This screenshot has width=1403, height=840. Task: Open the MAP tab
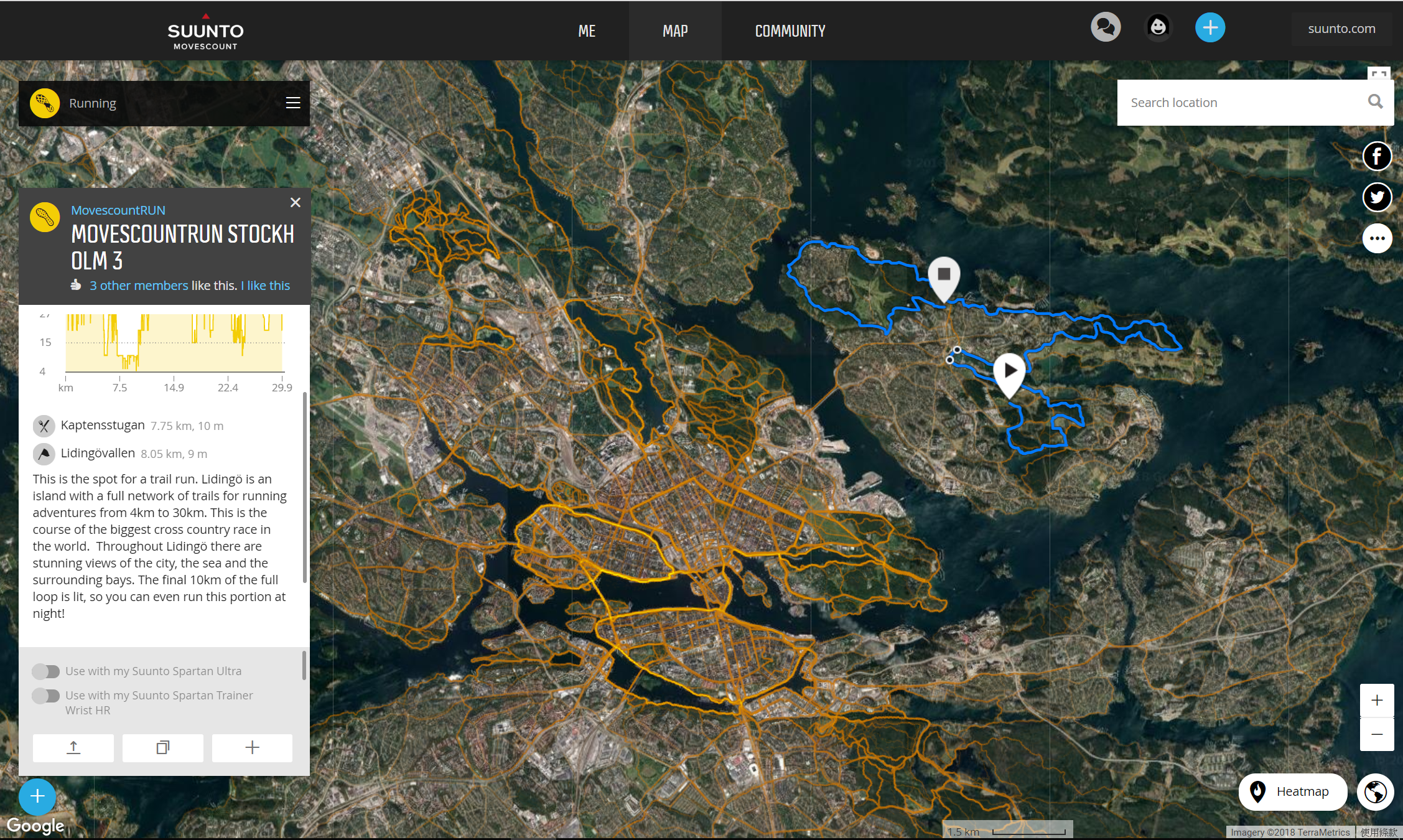point(675,31)
